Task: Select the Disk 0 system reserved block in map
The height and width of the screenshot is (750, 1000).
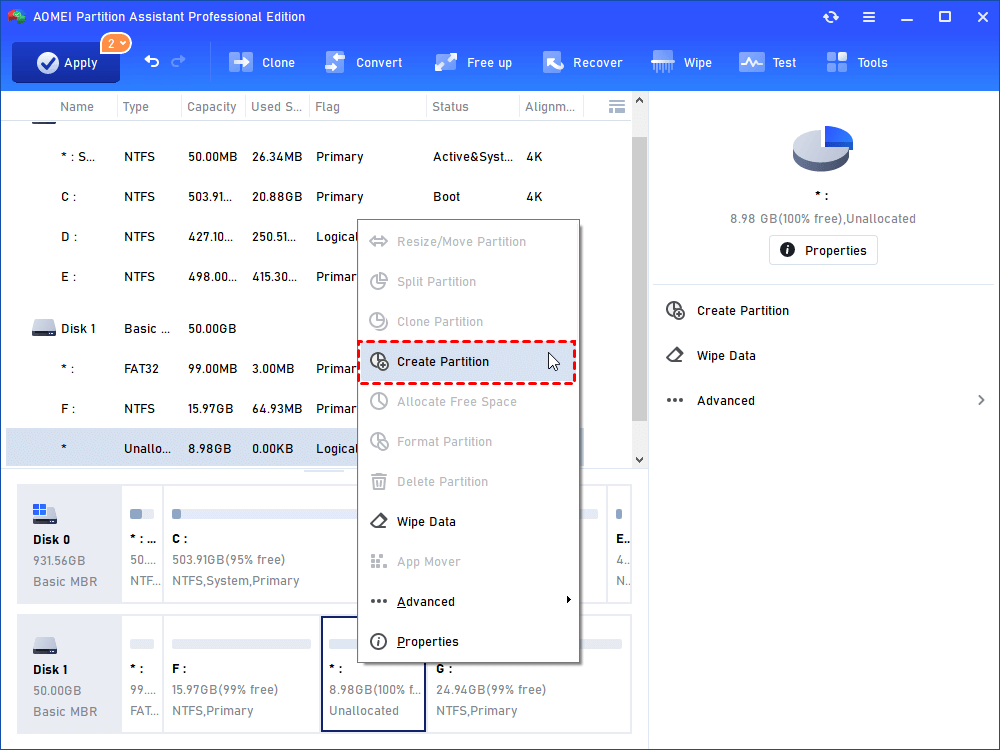Action: [142, 544]
